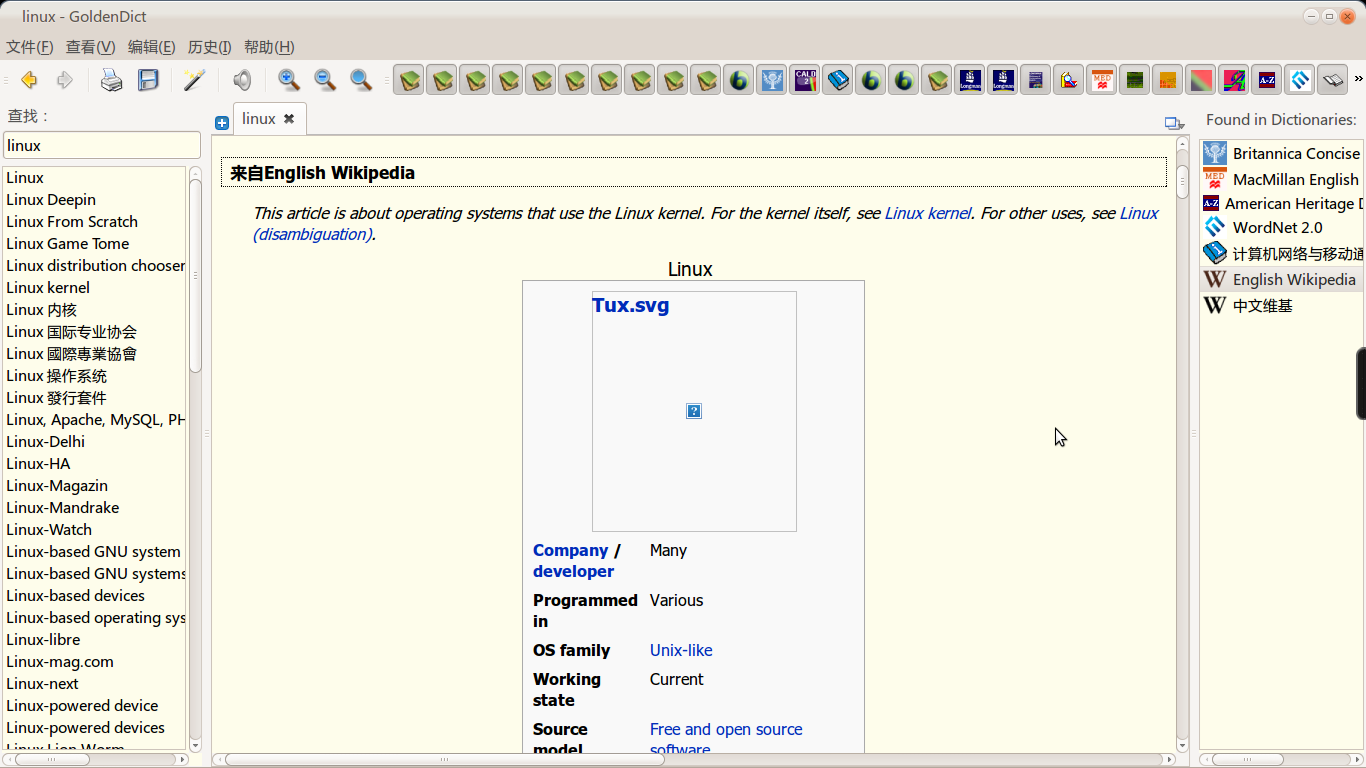Screen dimensions: 1366x768
Task: Follow the Linux kernel link in the hatnote
Action: [928, 213]
